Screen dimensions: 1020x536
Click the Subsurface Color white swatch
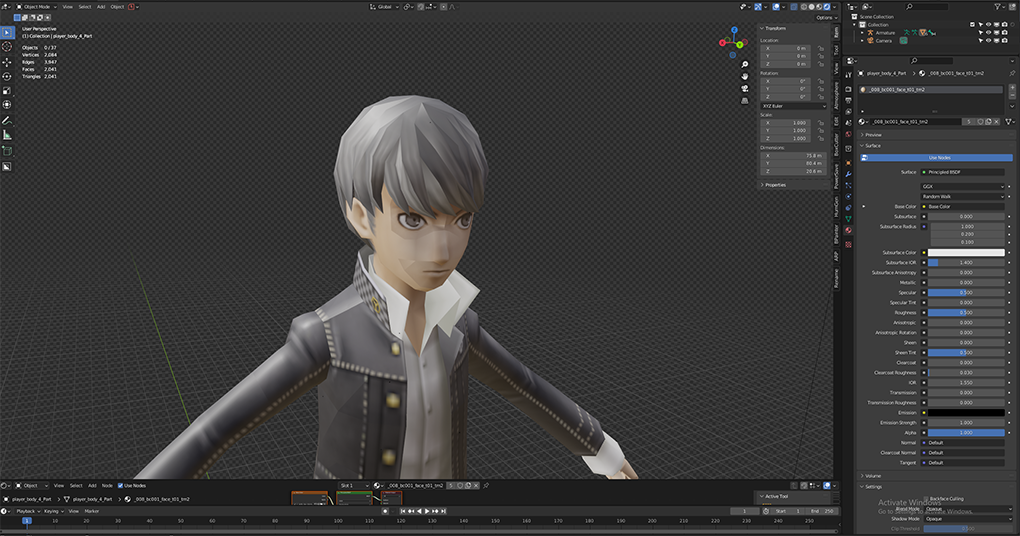pyautogui.click(x=966, y=252)
